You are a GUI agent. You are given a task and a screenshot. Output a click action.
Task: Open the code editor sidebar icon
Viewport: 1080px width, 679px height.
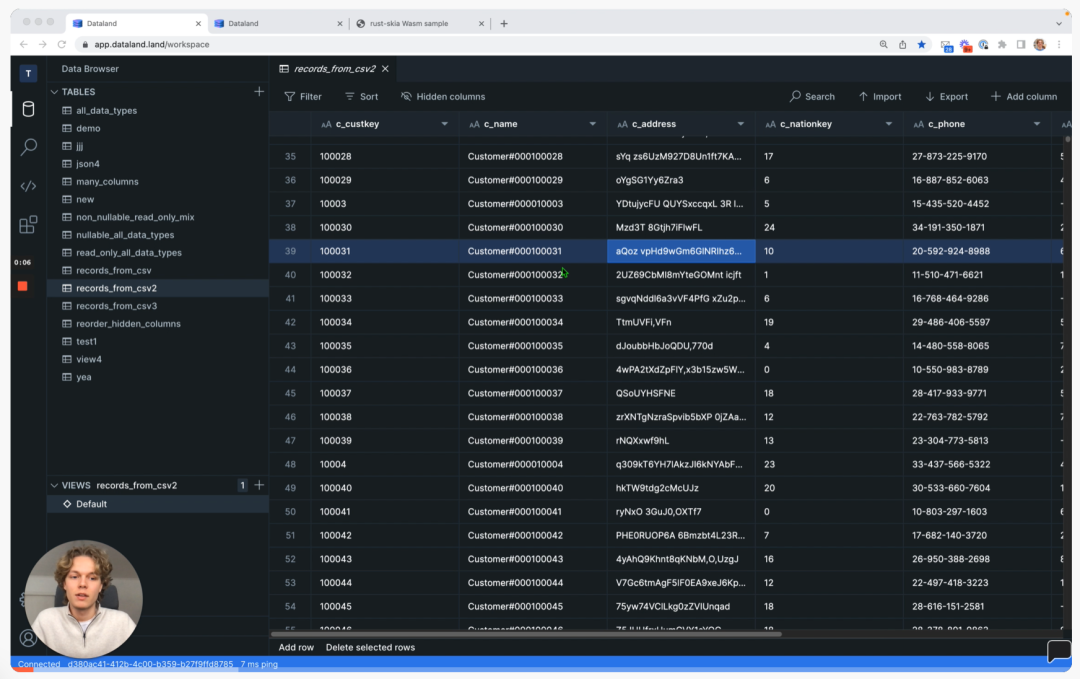coord(28,186)
